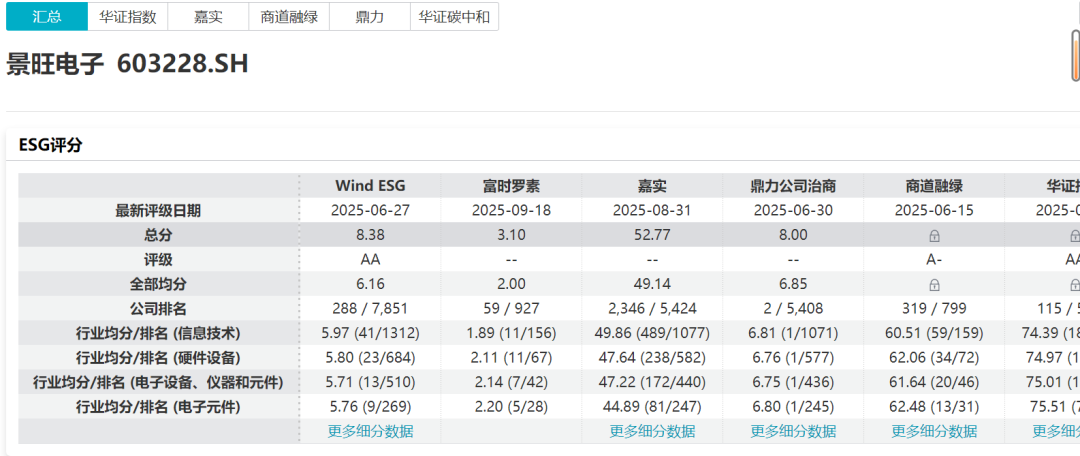Click the 商道融绿 rating A-
The width and height of the screenshot is (1080, 456).
point(934,260)
